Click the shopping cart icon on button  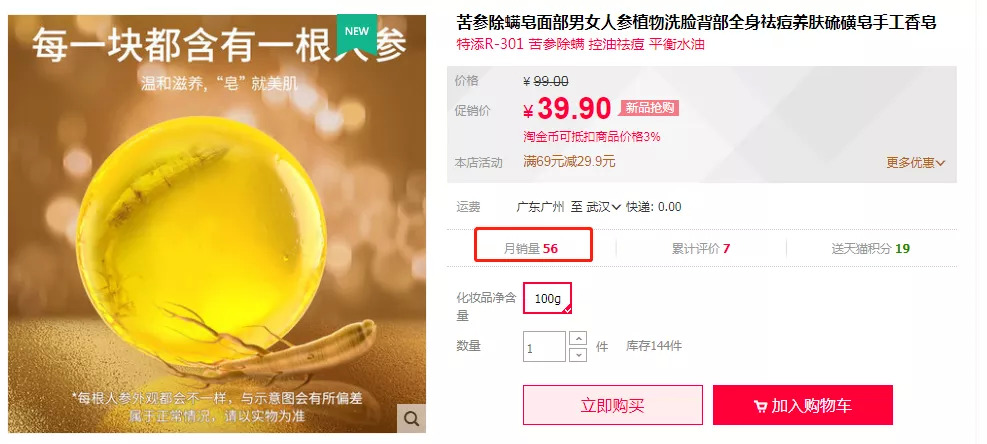tap(760, 406)
